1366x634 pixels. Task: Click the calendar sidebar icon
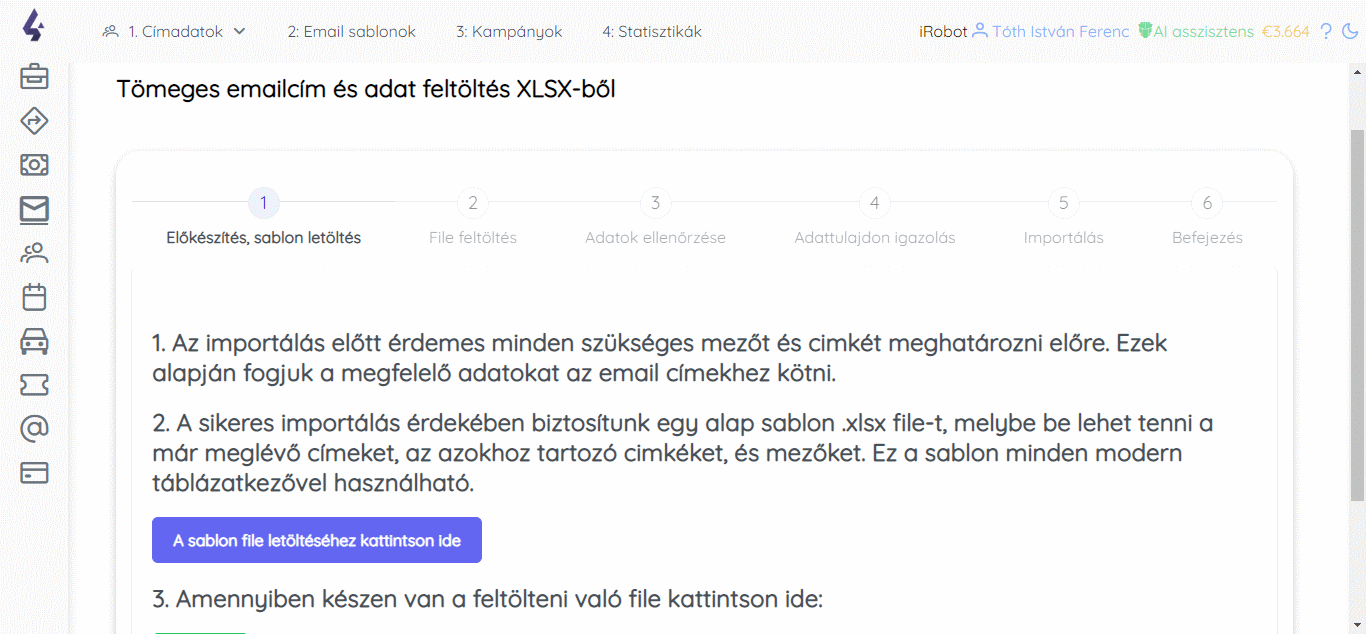pos(34,297)
